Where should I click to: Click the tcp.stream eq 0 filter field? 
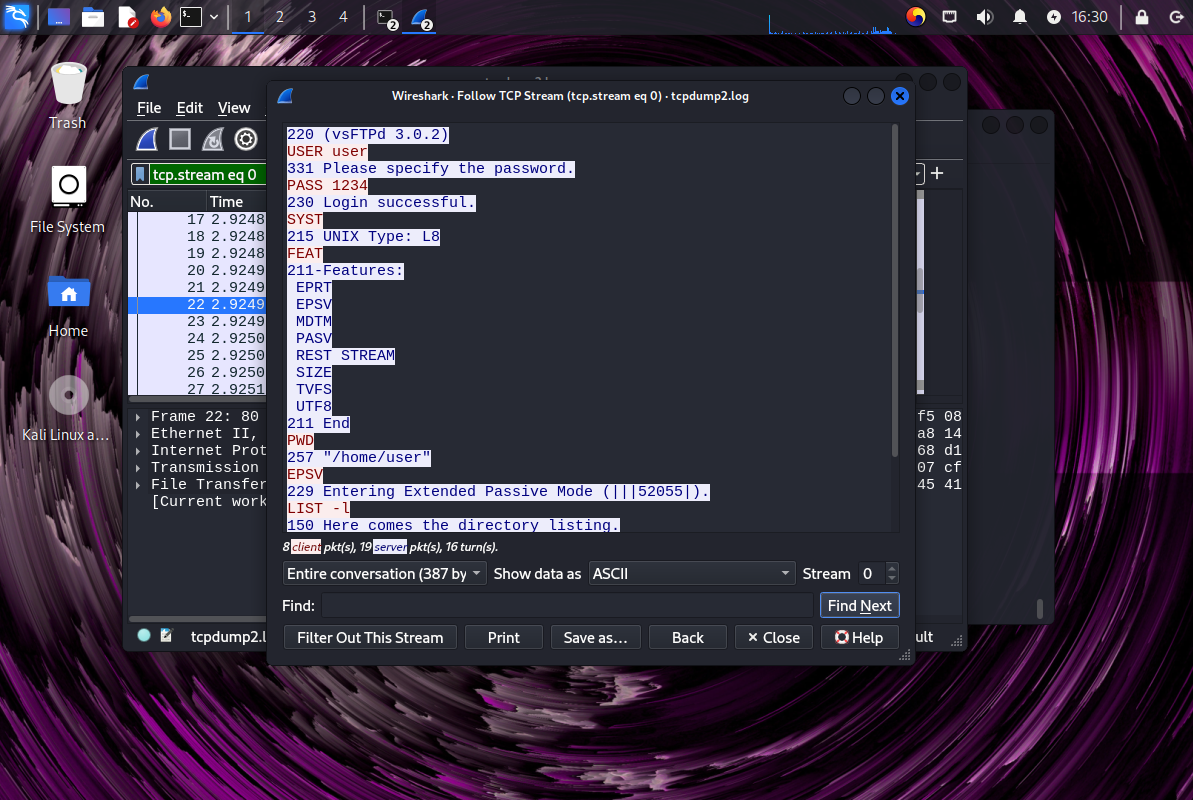point(207,174)
